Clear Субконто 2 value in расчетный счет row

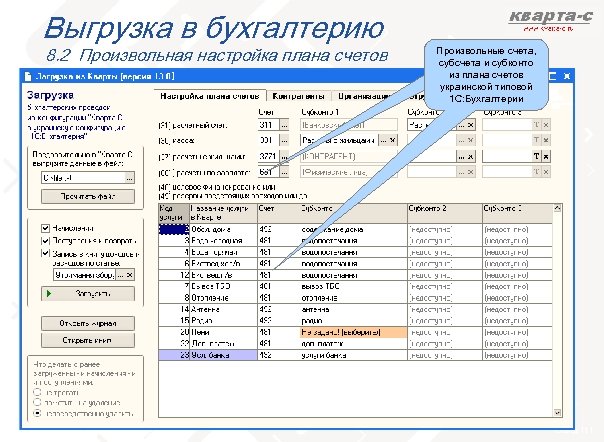470,125
